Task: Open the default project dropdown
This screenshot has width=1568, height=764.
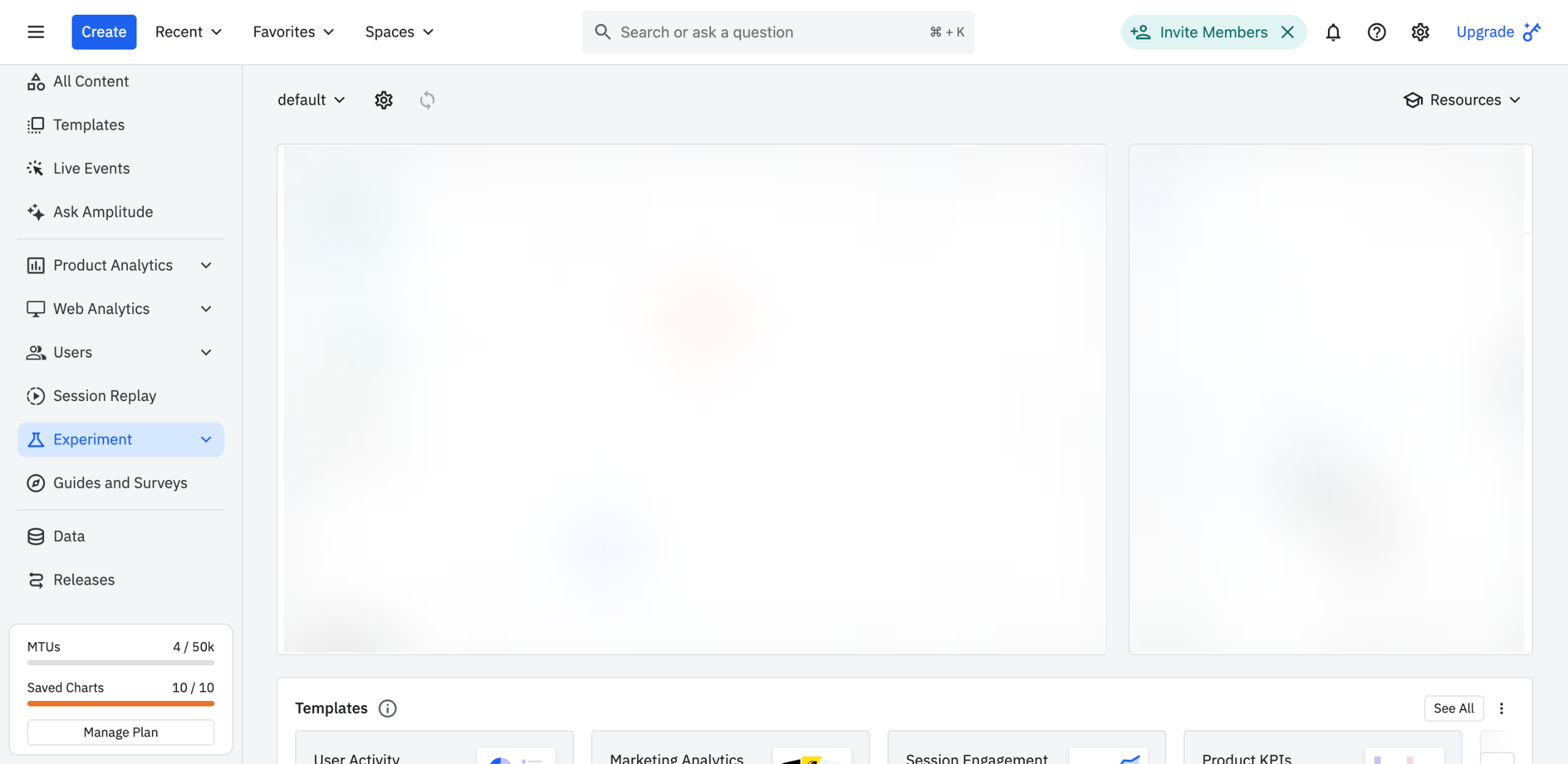Action: tap(311, 100)
